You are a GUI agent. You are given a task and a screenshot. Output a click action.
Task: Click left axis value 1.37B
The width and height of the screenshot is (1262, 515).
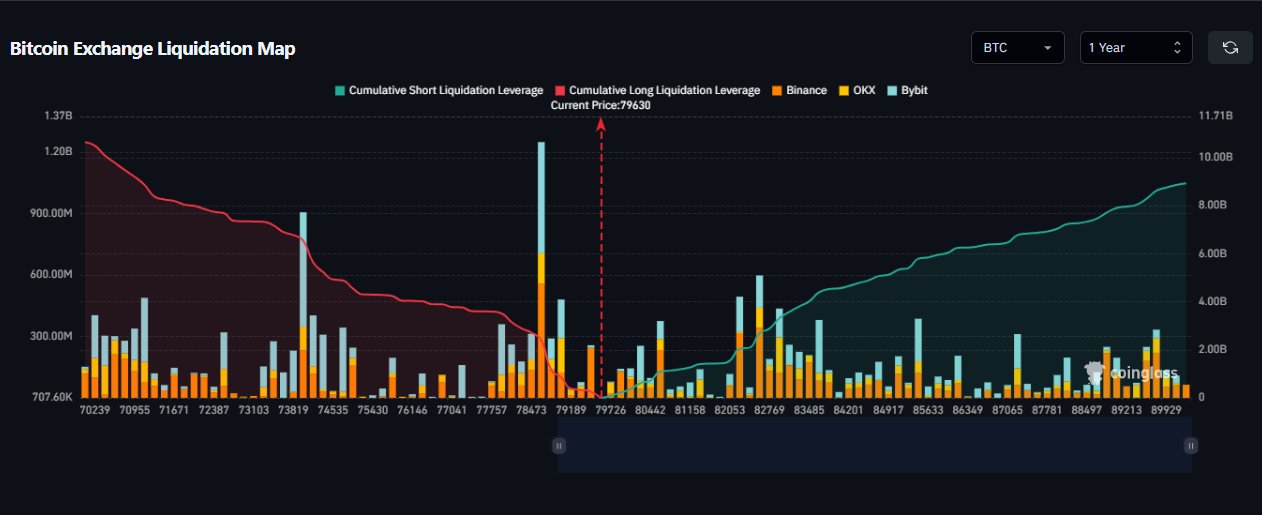tap(59, 116)
